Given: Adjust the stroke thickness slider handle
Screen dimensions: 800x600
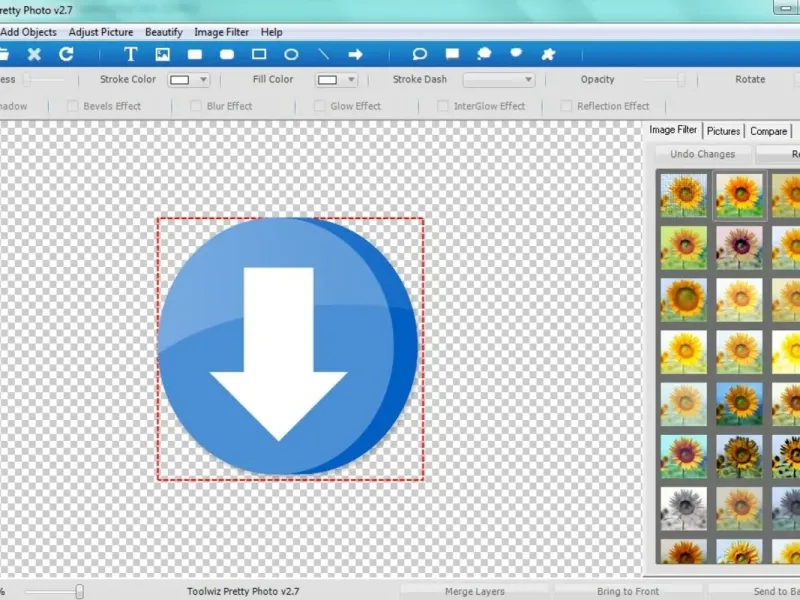Looking at the screenshot, I should (x=28, y=79).
